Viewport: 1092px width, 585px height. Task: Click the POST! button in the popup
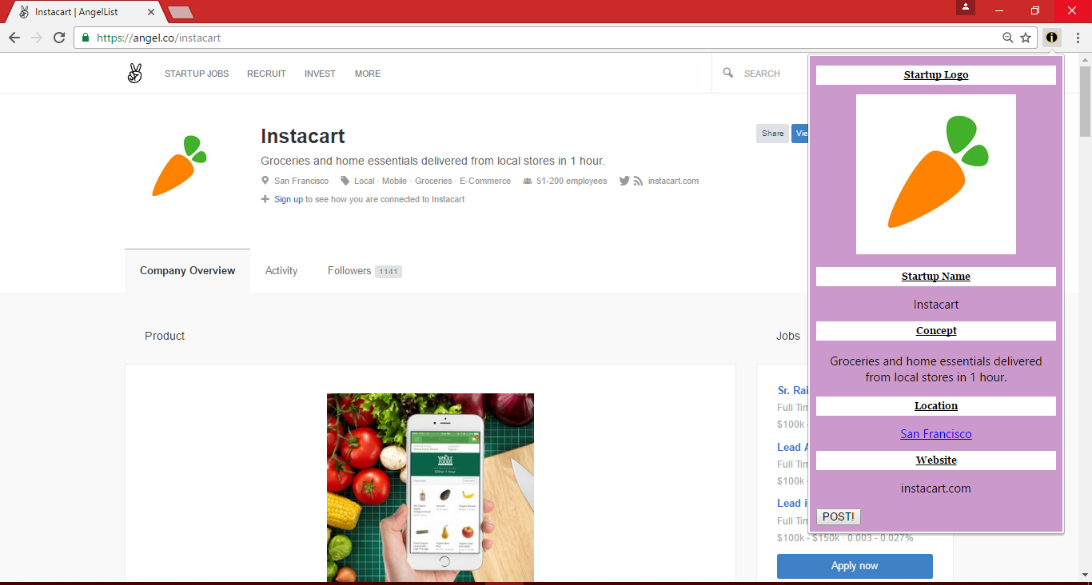838,517
